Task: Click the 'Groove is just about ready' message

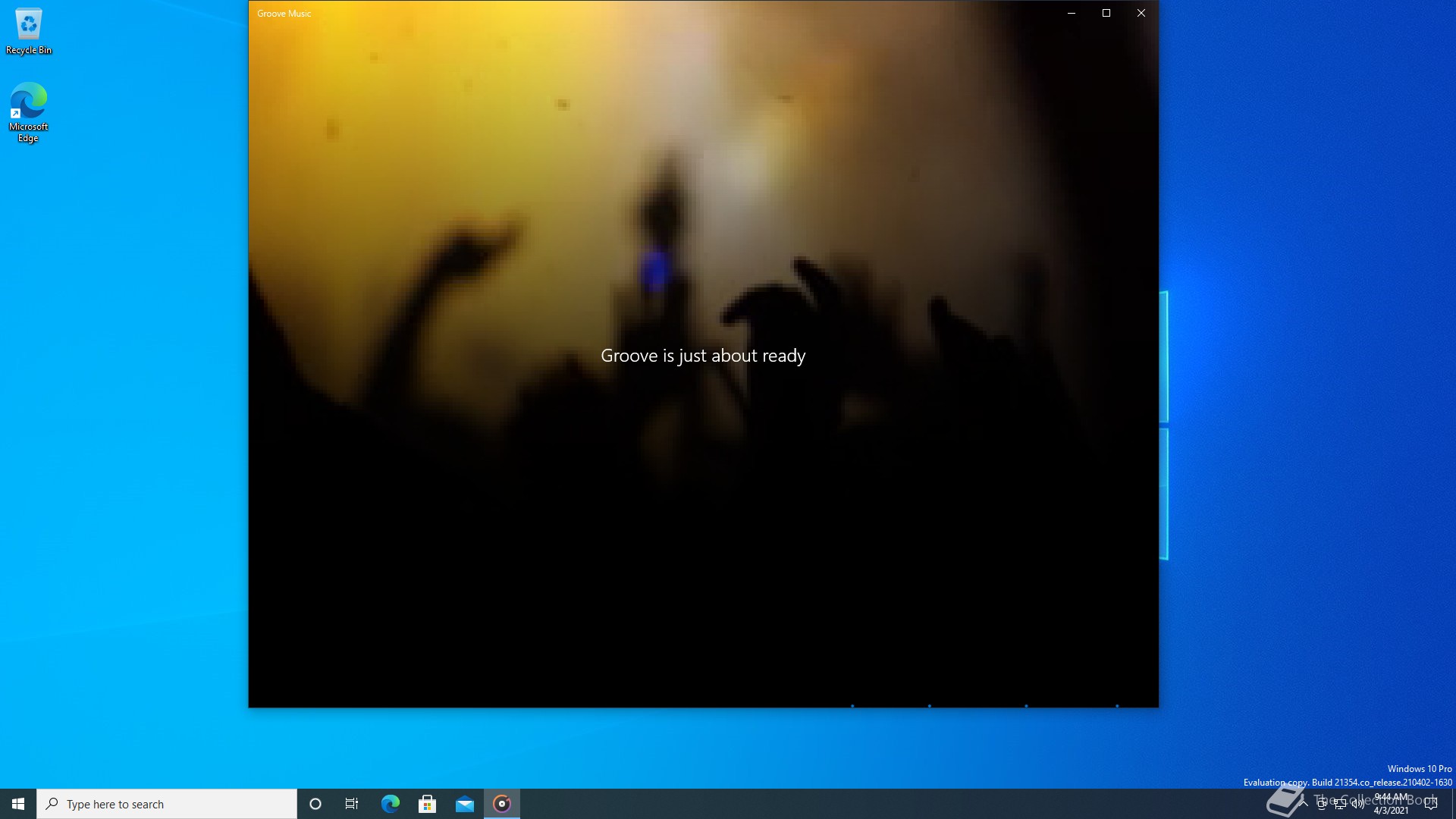Action: tap(703, 356)
